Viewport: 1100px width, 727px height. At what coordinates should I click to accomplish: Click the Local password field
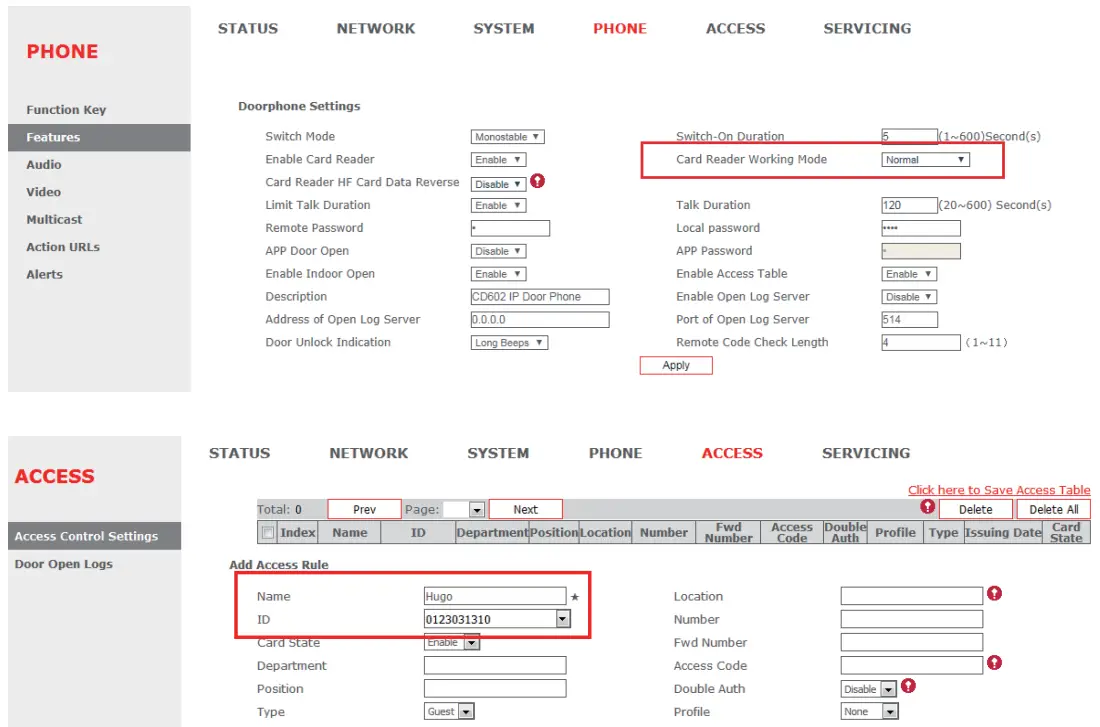pos(921,228)
